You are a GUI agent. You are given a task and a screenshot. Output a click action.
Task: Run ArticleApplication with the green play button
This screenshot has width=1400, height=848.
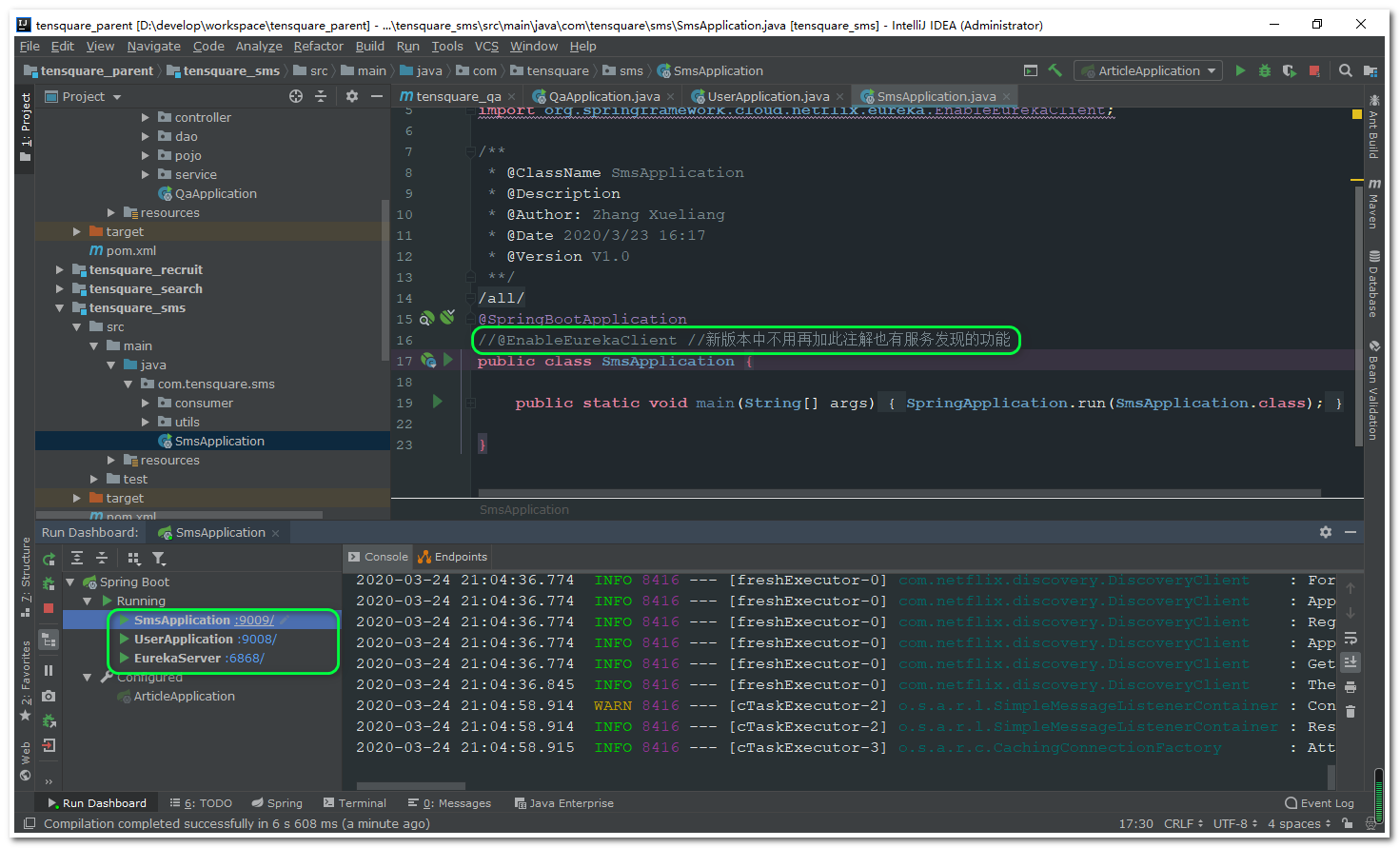click(1240, 70)
